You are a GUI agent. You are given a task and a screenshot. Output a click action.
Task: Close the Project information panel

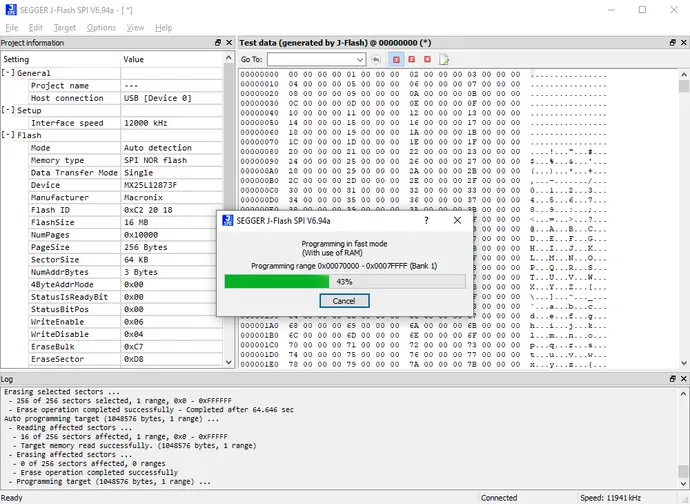point(229,43)
